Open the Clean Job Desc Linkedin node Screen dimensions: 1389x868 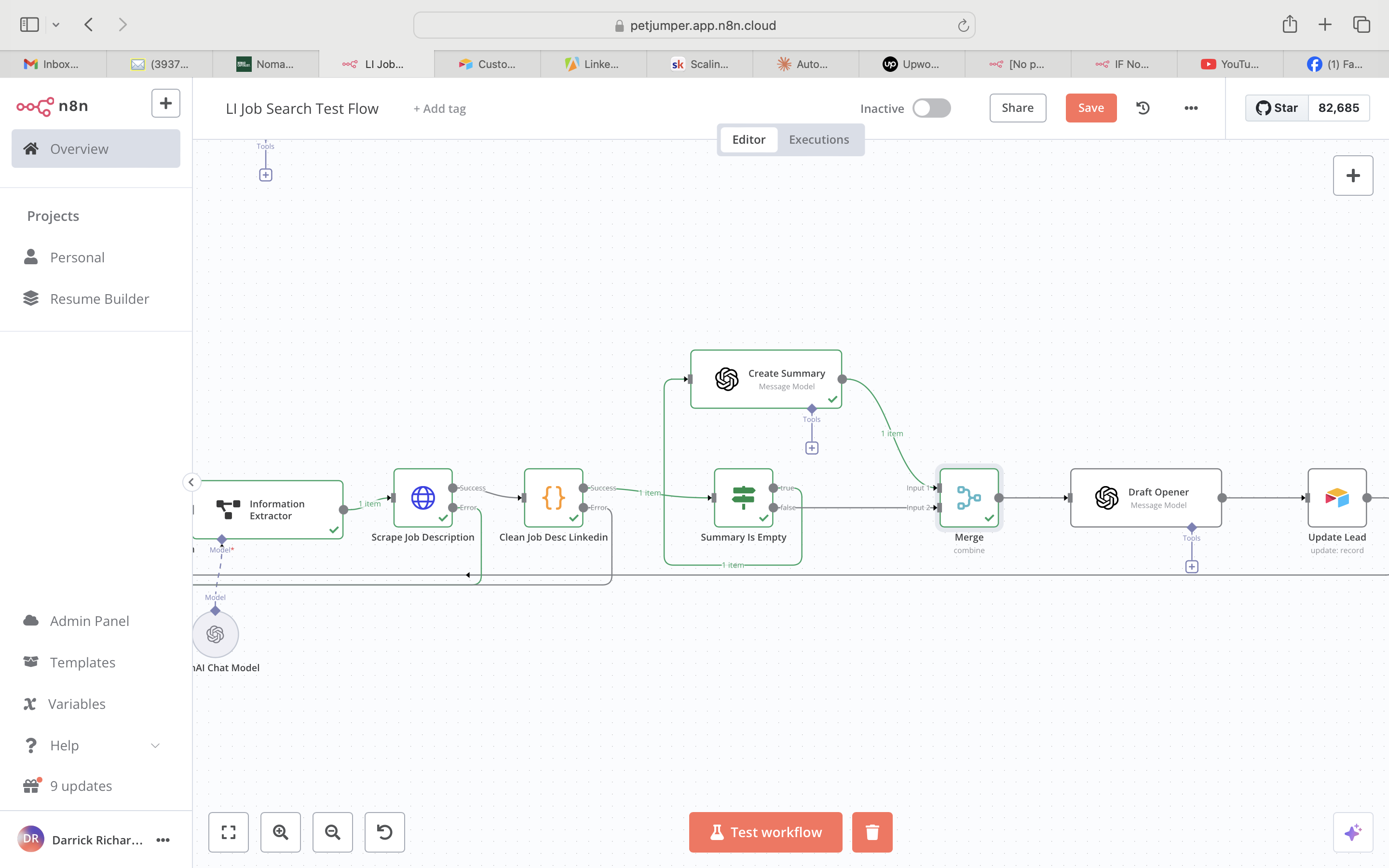(x=553, y=498)
